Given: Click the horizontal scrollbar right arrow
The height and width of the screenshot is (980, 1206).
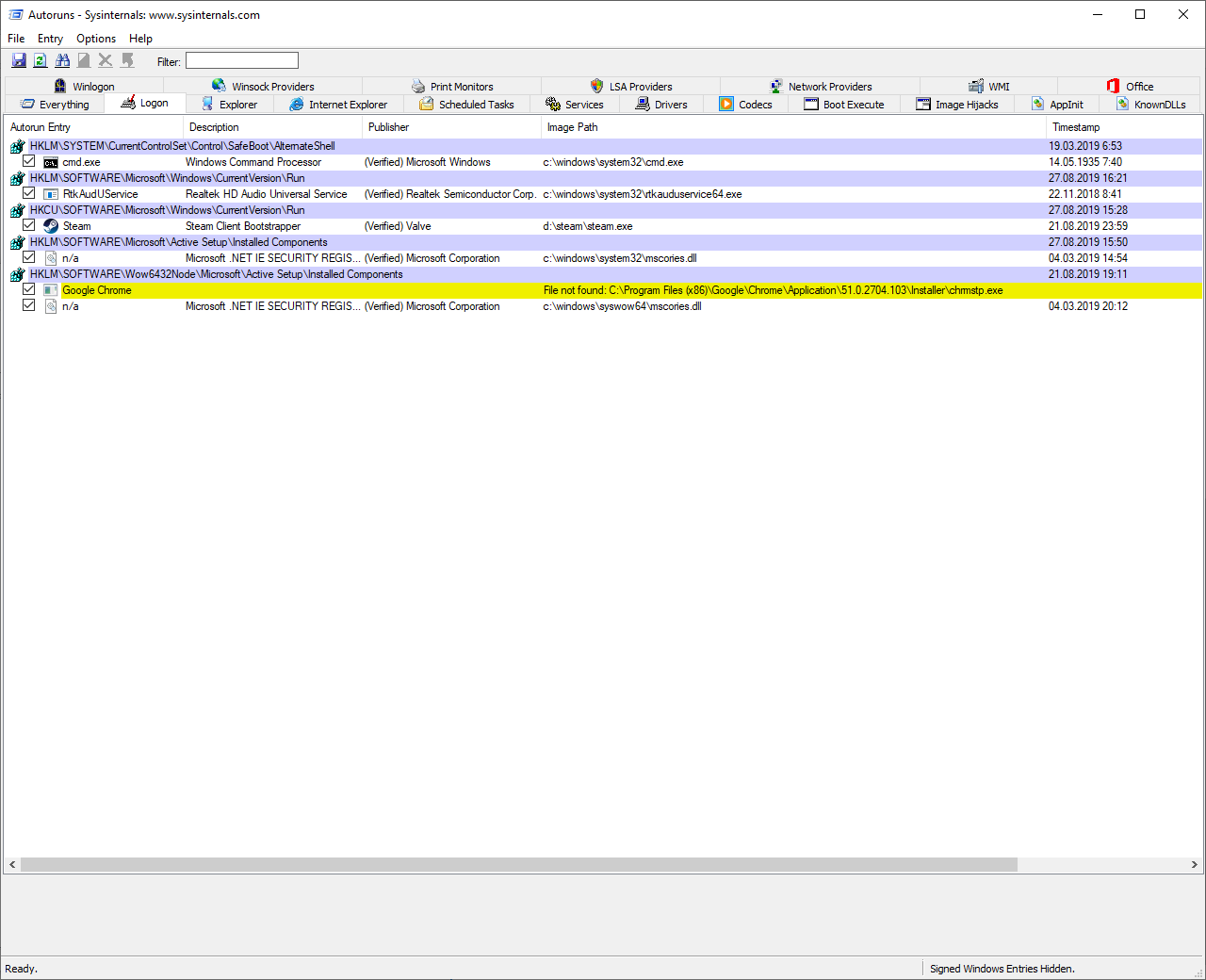Looking at the screenshot, I should tap(1194, 864).
